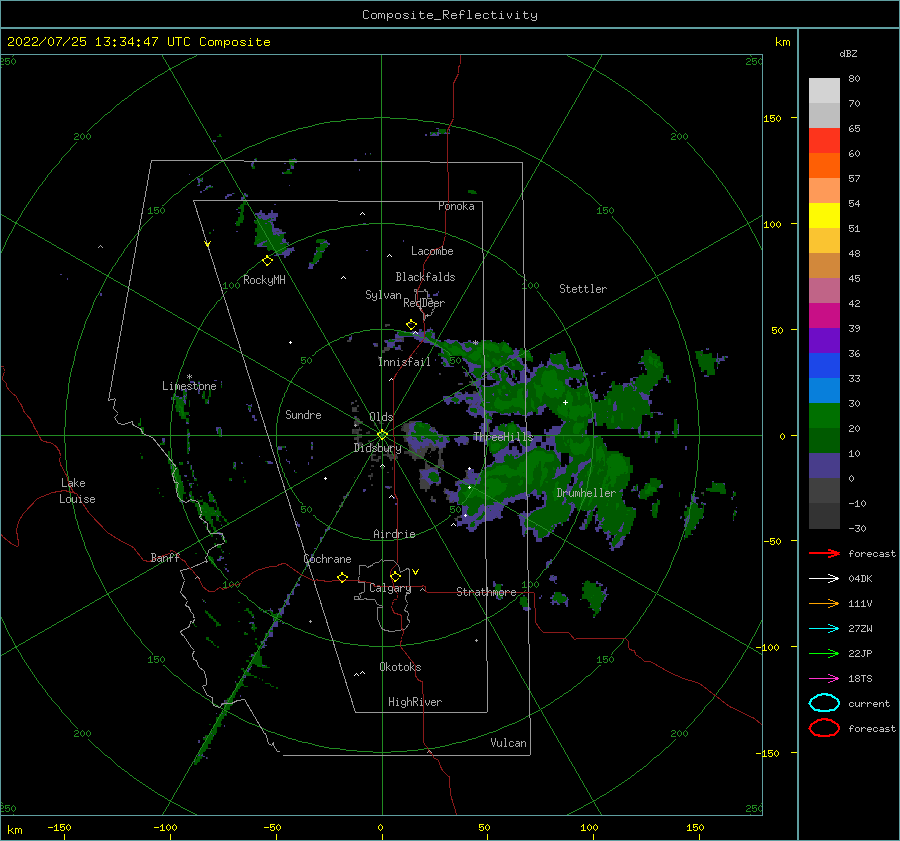Click the HighRiver town label
Screen dimensions: 900x841
(415, 702)
